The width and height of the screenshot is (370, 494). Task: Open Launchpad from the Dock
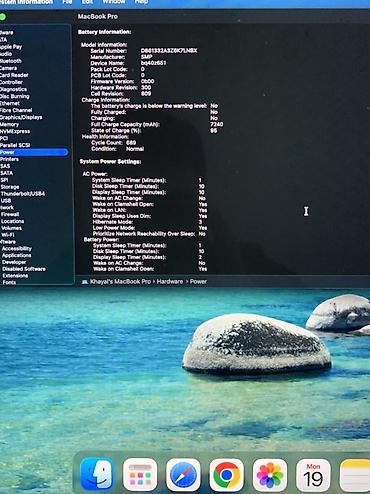click(140, 474)
